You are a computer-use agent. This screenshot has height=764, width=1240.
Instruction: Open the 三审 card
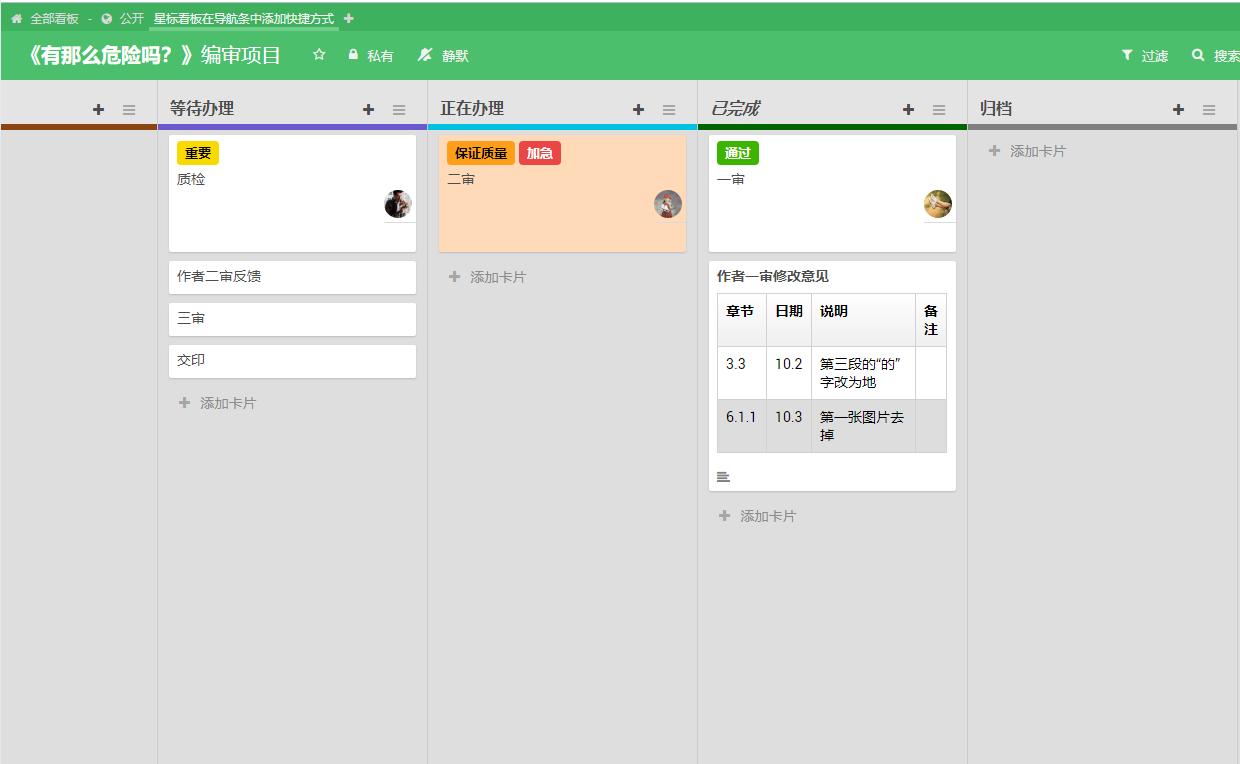point(292,319)
